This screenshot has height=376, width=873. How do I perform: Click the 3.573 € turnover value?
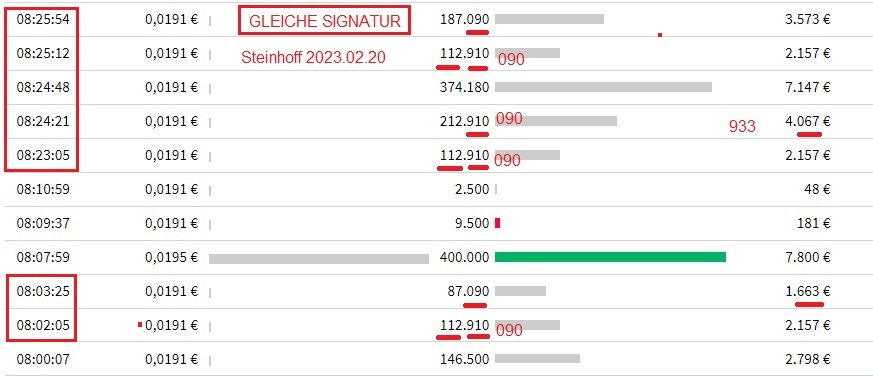pyautogui.click(x=807, y=20)
